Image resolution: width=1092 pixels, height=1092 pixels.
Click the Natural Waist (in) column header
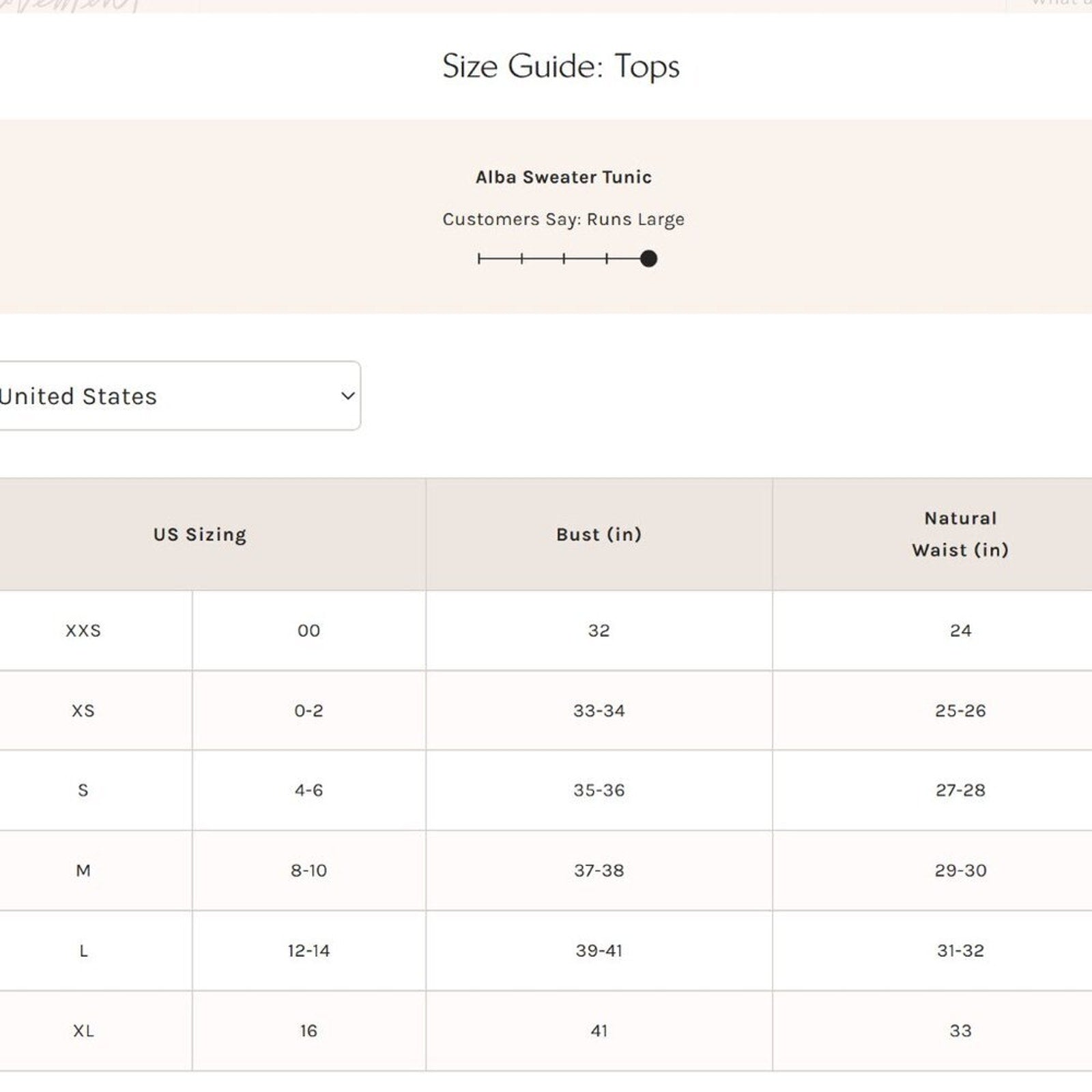960,534
